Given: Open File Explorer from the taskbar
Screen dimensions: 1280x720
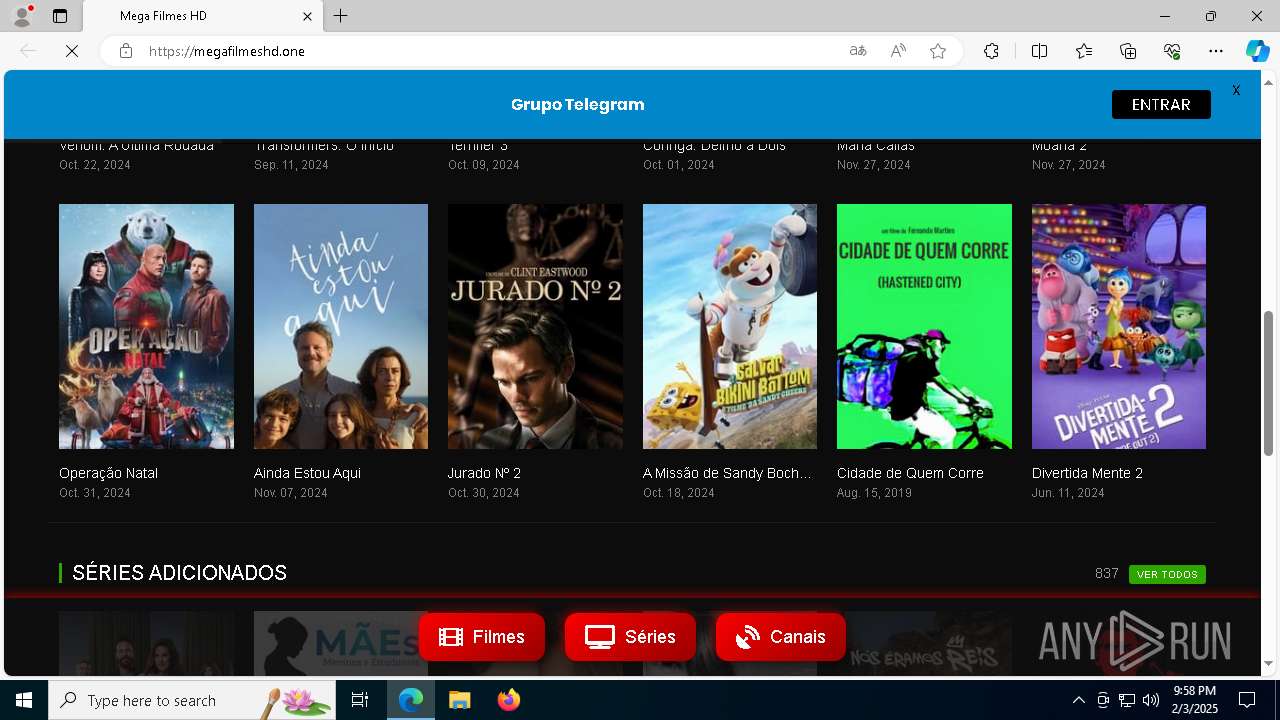Looking at the screenshot, I should 459,700.
